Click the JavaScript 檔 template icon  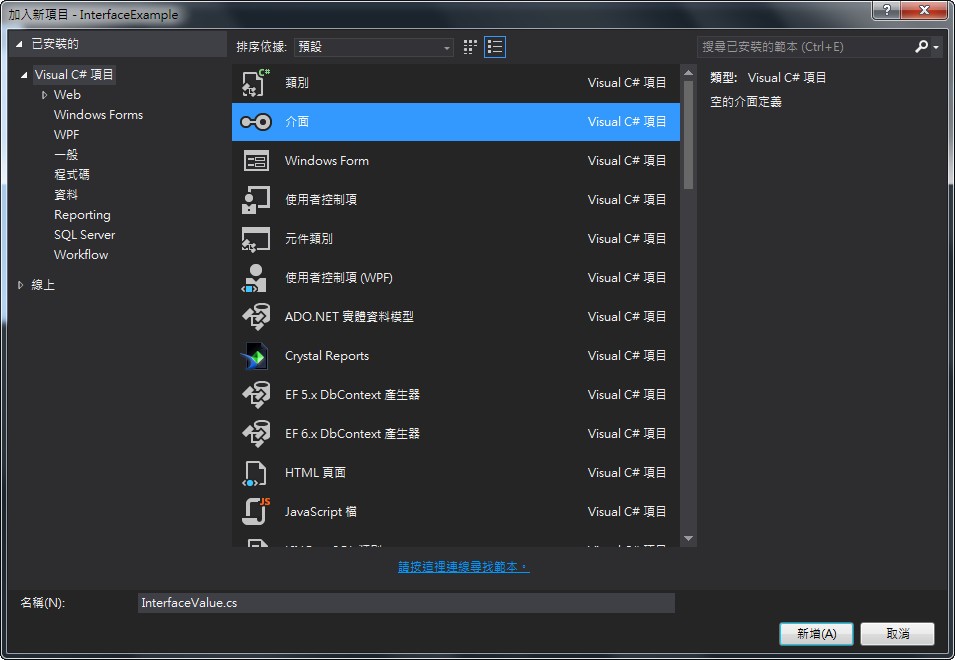(256, 511)
